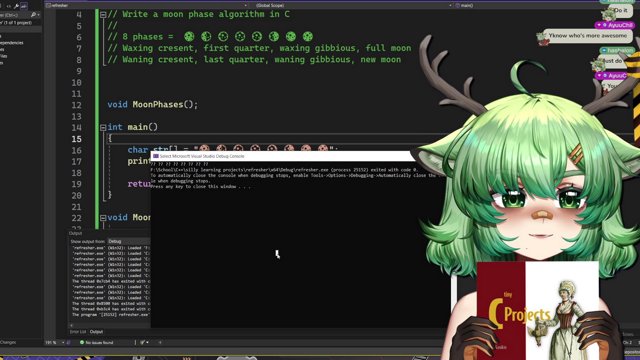640x360 pixels.
Task: Click line number 15 in the editor gutter
Action: [76, 139]
